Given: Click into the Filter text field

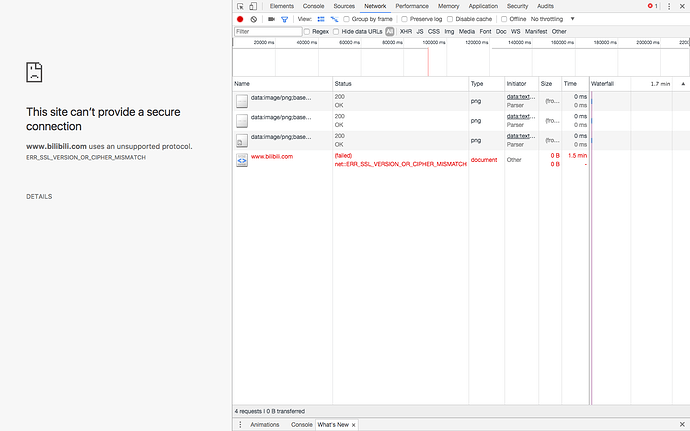Looking at the screenshot, I should [x=268, y=32].
